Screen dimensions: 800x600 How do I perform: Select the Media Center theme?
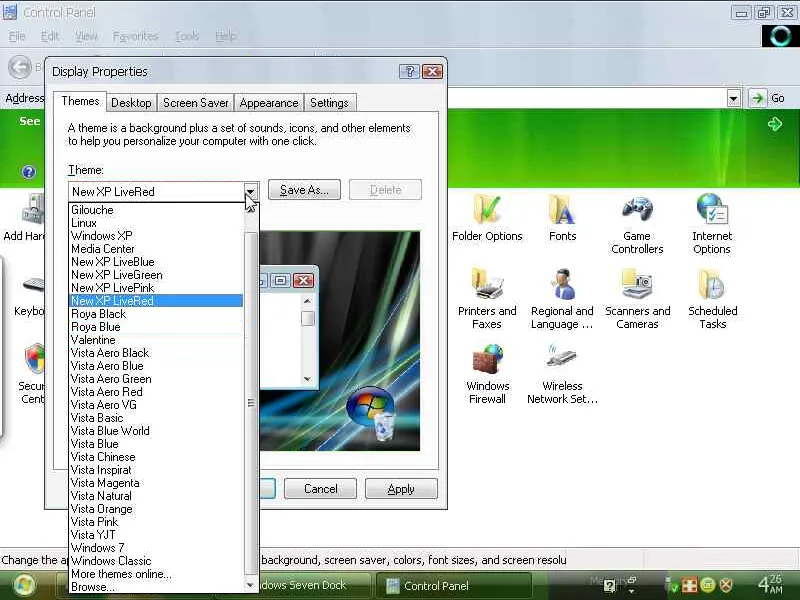[x=156, y=249]
